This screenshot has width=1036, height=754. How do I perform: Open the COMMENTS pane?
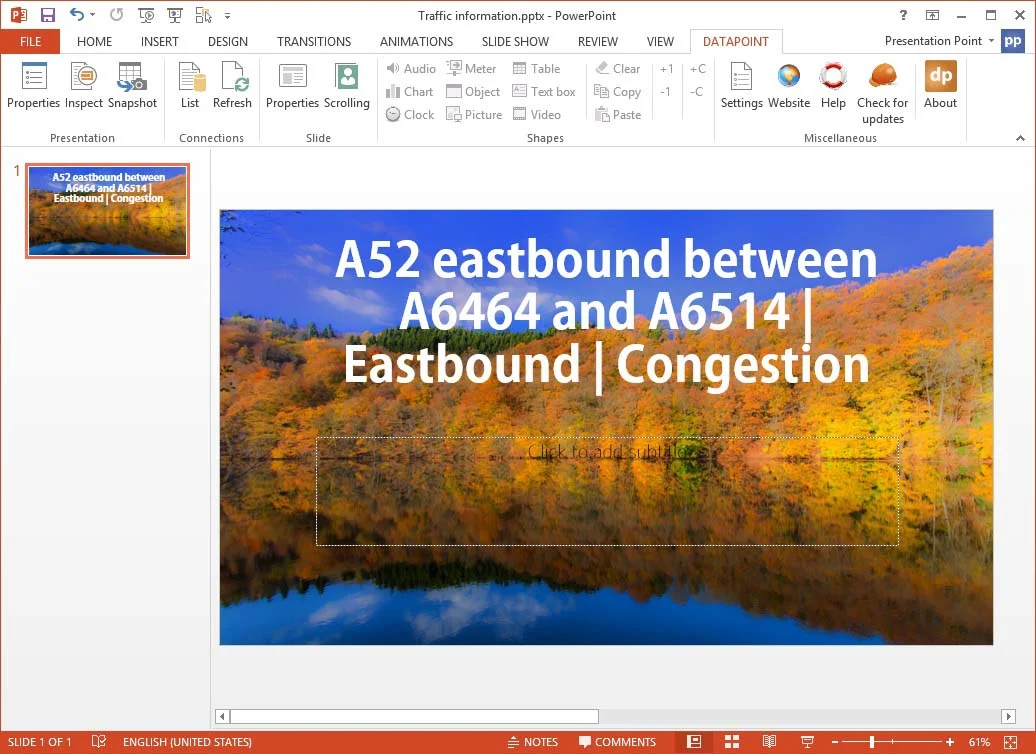coord(618,742)
